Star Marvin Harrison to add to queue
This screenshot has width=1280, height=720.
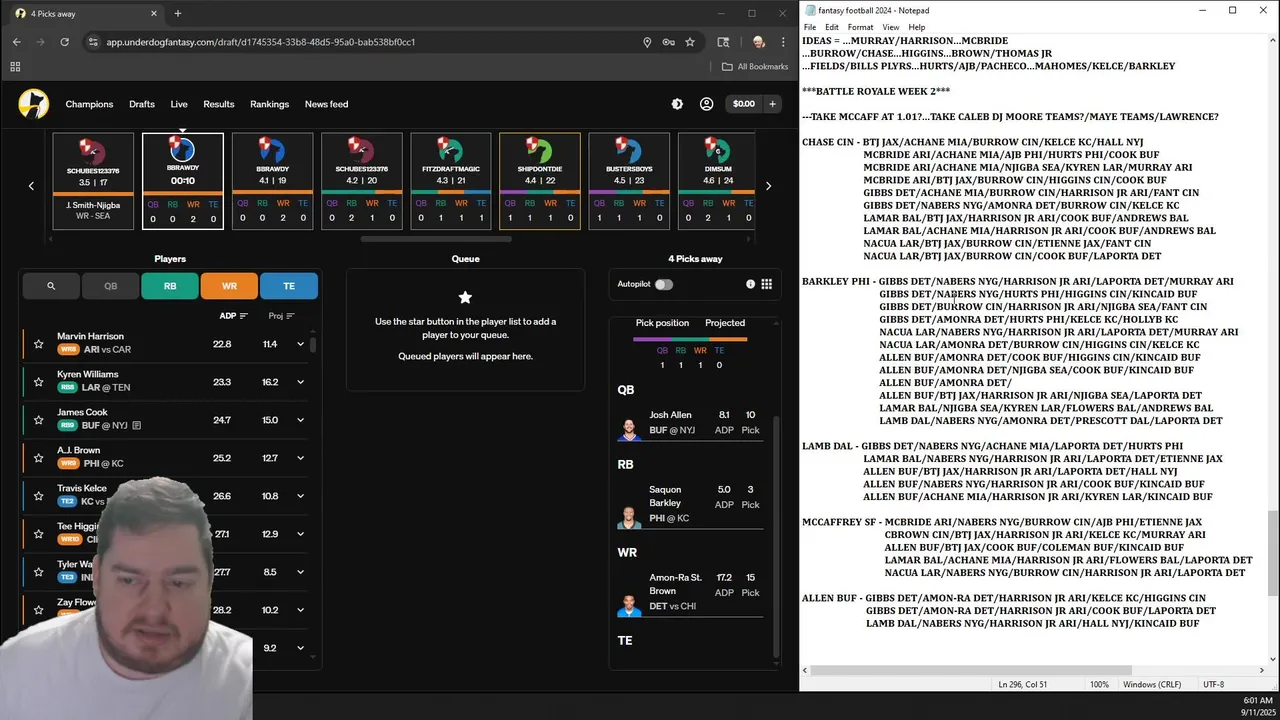pos(38,344)
